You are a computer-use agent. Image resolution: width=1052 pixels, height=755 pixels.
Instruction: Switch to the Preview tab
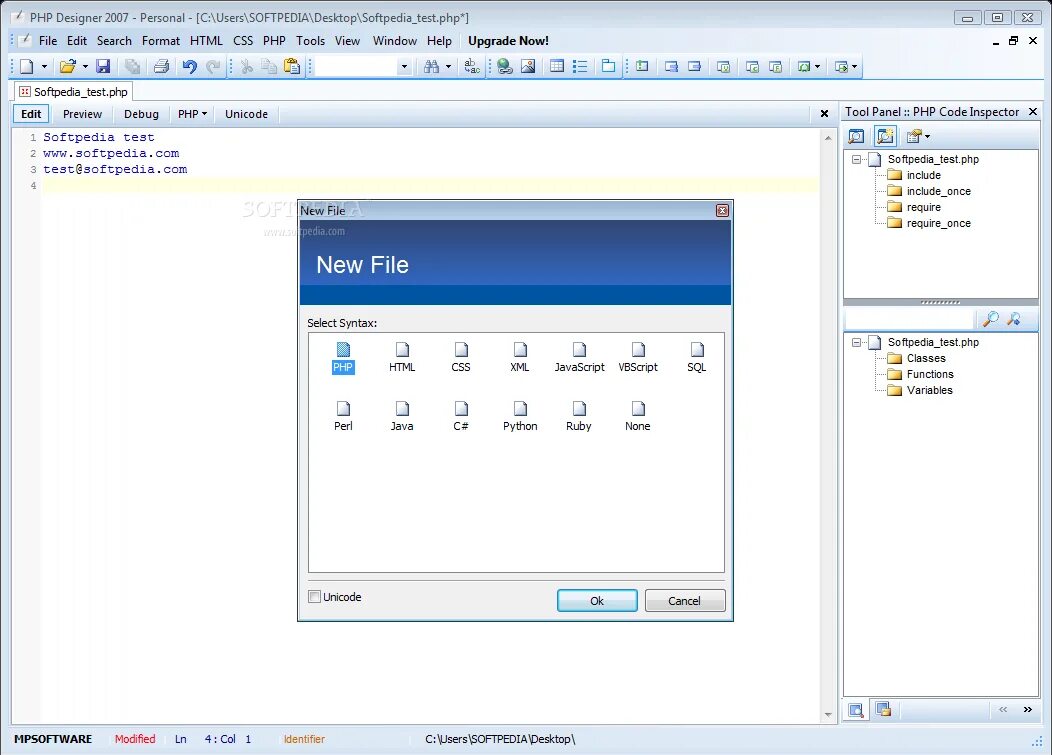pyautogui.click(x=83, y=114)
